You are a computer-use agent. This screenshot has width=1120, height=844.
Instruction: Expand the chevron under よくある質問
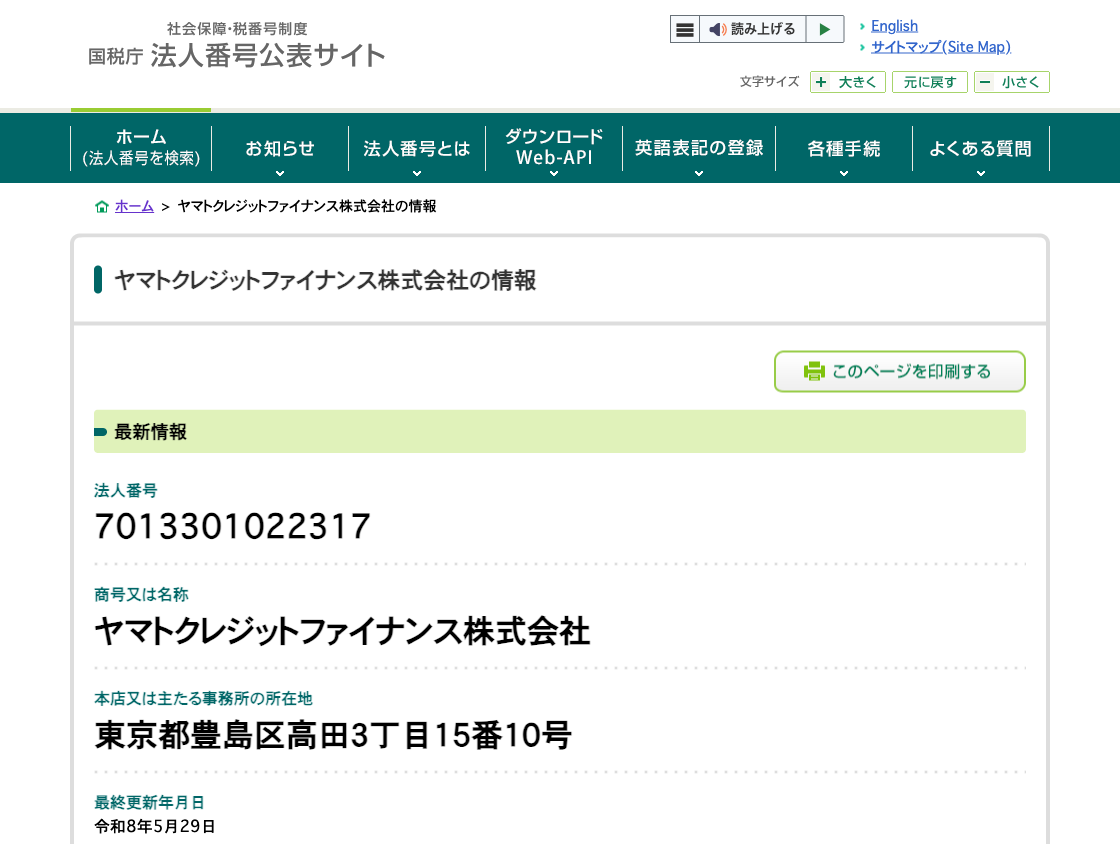pos(981,174)
